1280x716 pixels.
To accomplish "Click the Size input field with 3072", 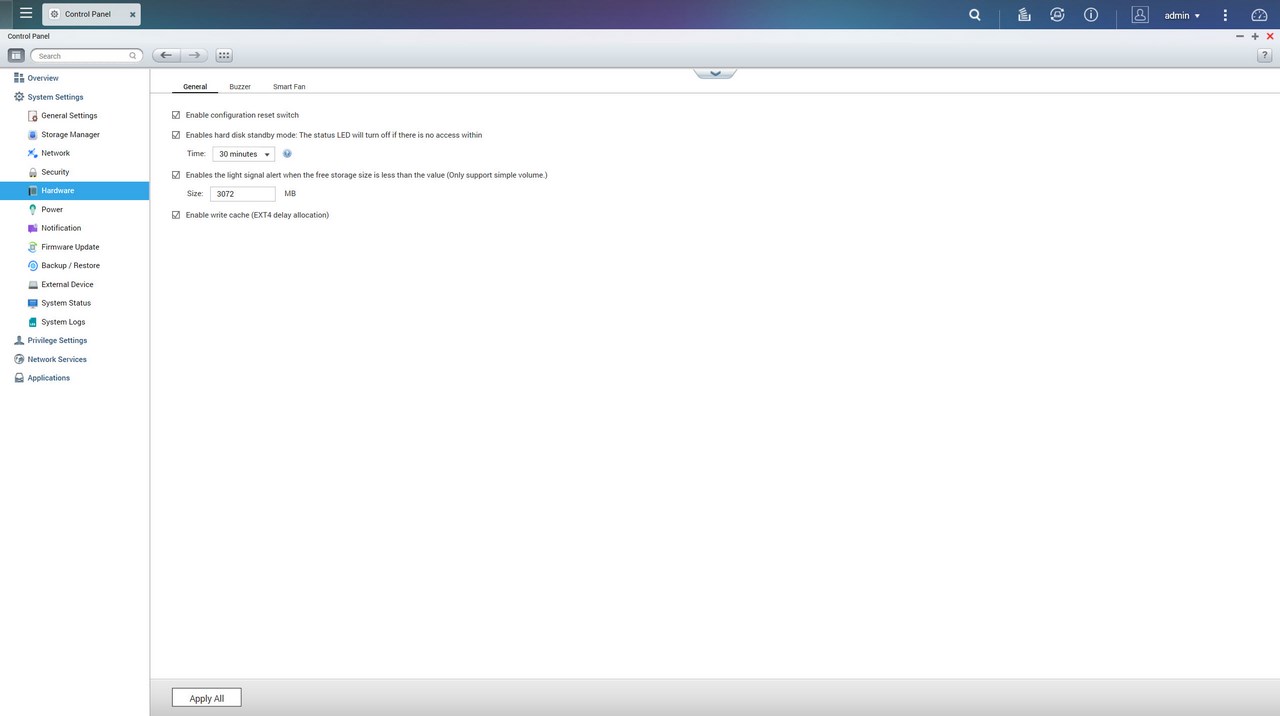I will pos(243,194).
